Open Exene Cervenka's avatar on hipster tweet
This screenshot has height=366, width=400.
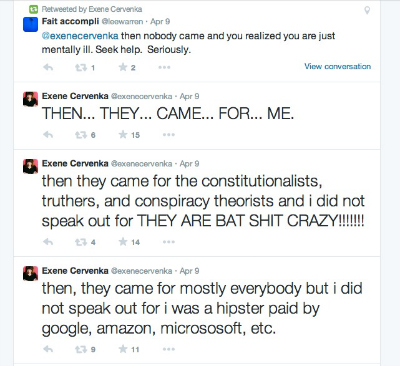(x=30, y=273)
